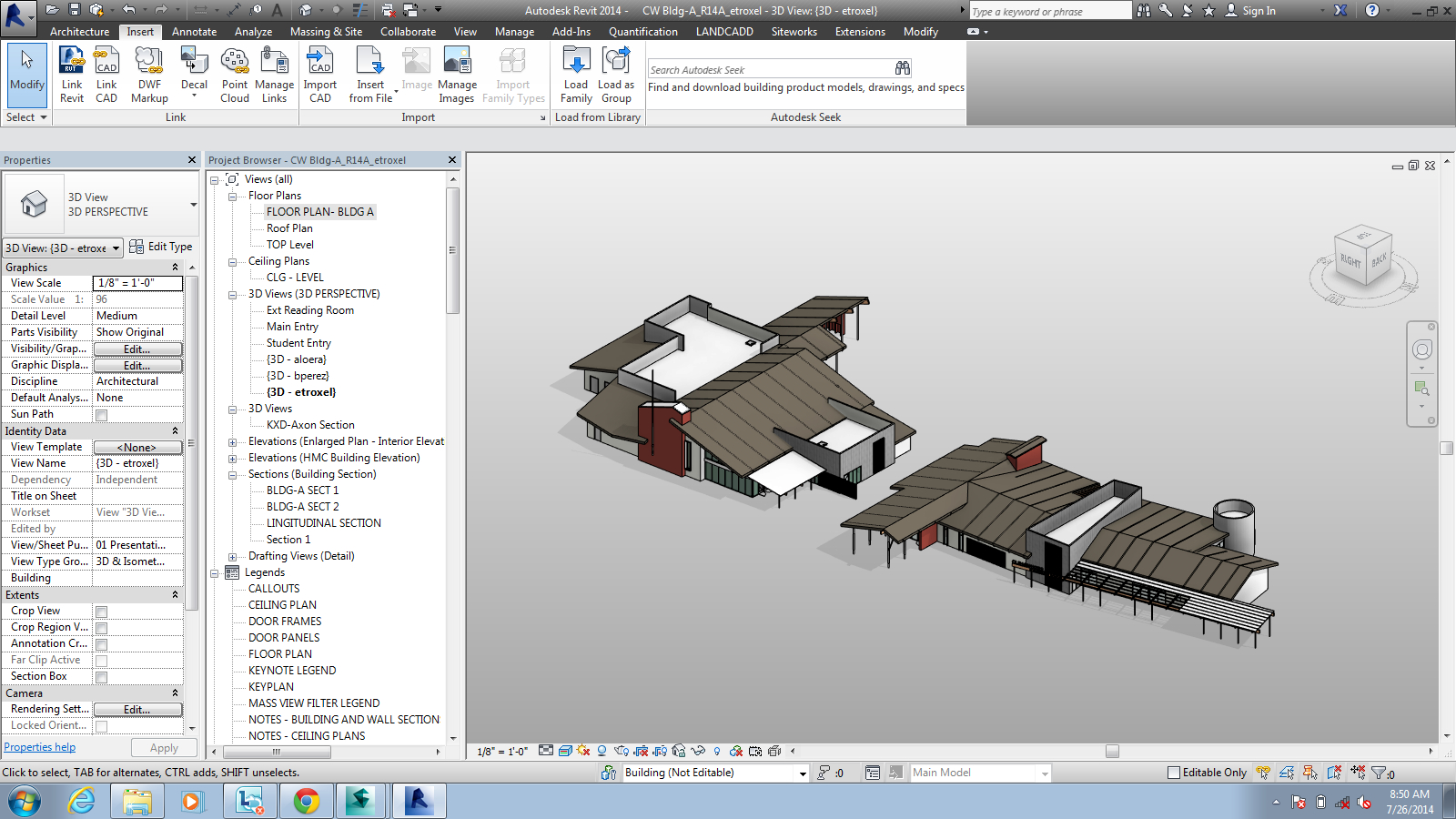1456x819 pixels.
Task: Open the LANDCADD menu tab
Action: (723, 30)
